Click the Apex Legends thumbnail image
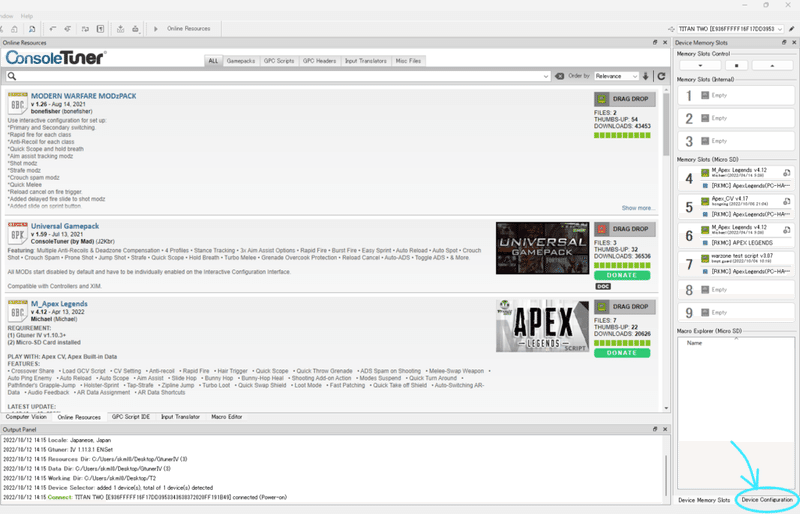 point(542,326)
